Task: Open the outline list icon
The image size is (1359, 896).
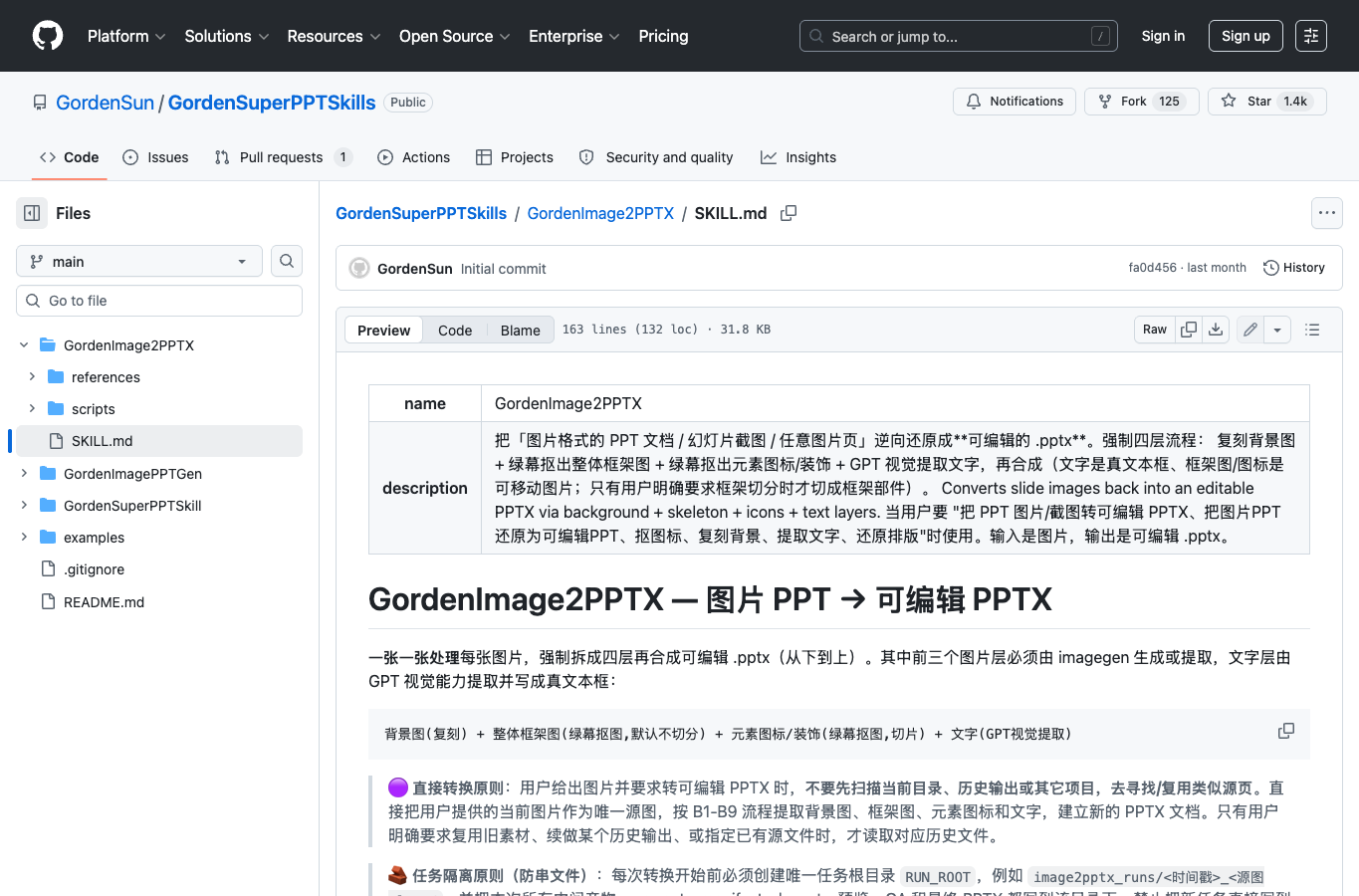Action: pyautogui.click(x=1312, y=330)
